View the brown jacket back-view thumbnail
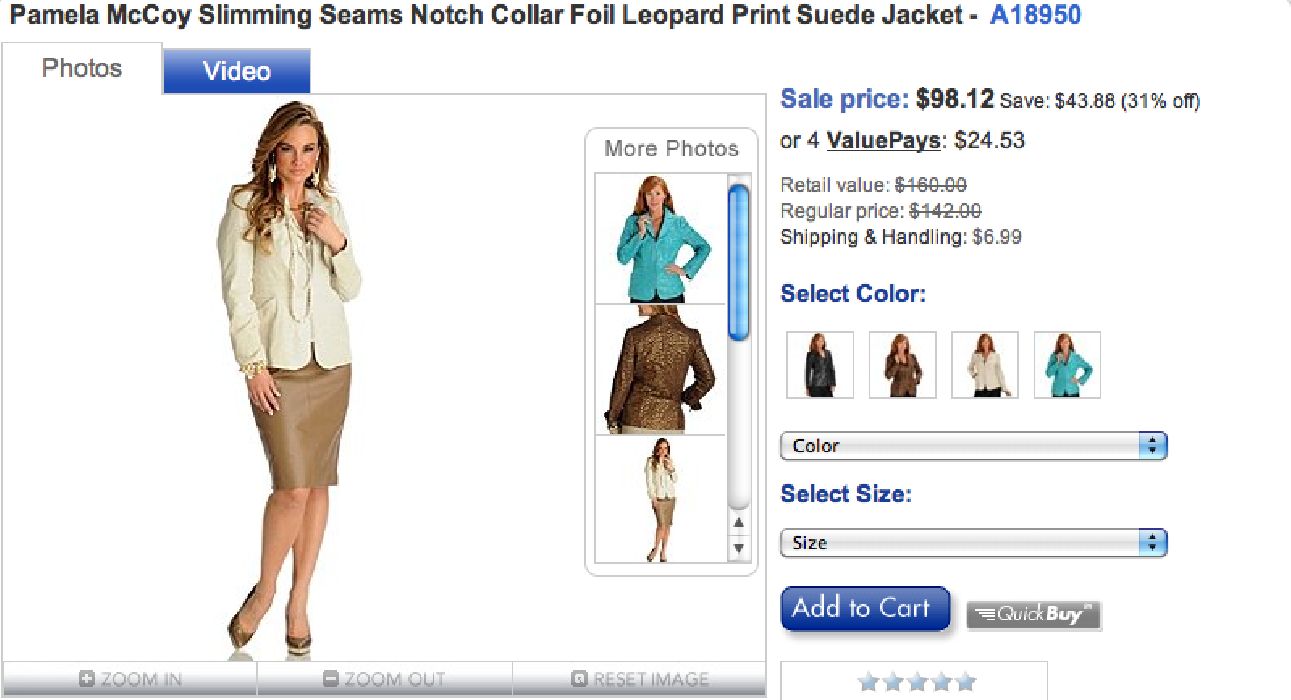Image resolution: width=1291 pixels, height=700 pixels. tap(660, 369)
